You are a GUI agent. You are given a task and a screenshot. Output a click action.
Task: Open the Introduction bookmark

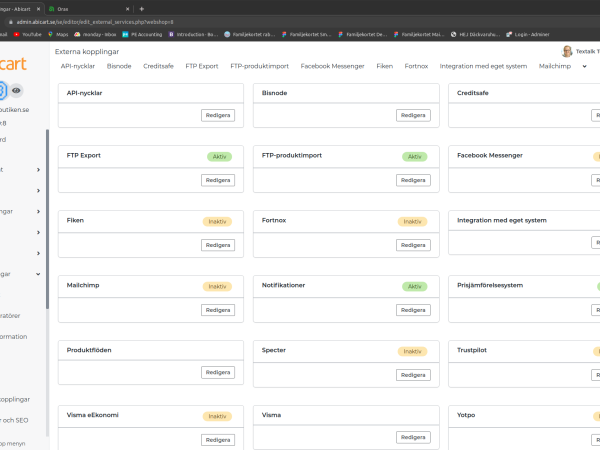pyautogui.click(x=194, y=34)
